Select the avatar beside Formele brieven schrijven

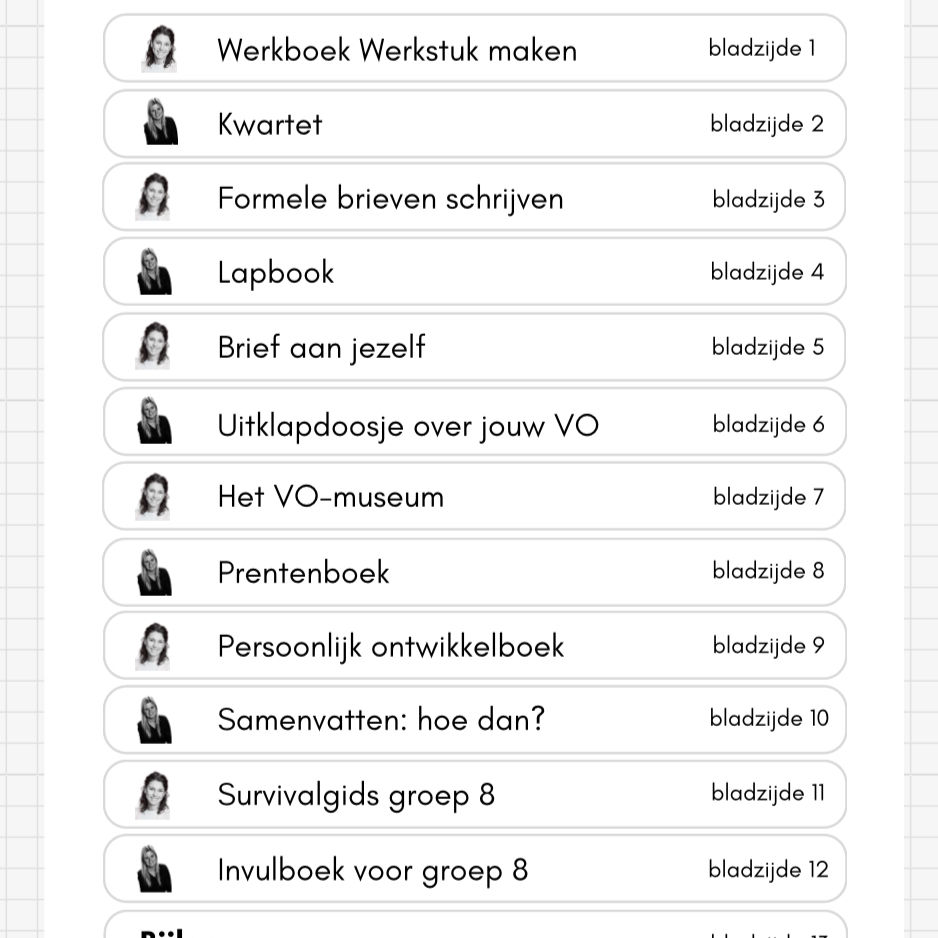pos(153,197)
